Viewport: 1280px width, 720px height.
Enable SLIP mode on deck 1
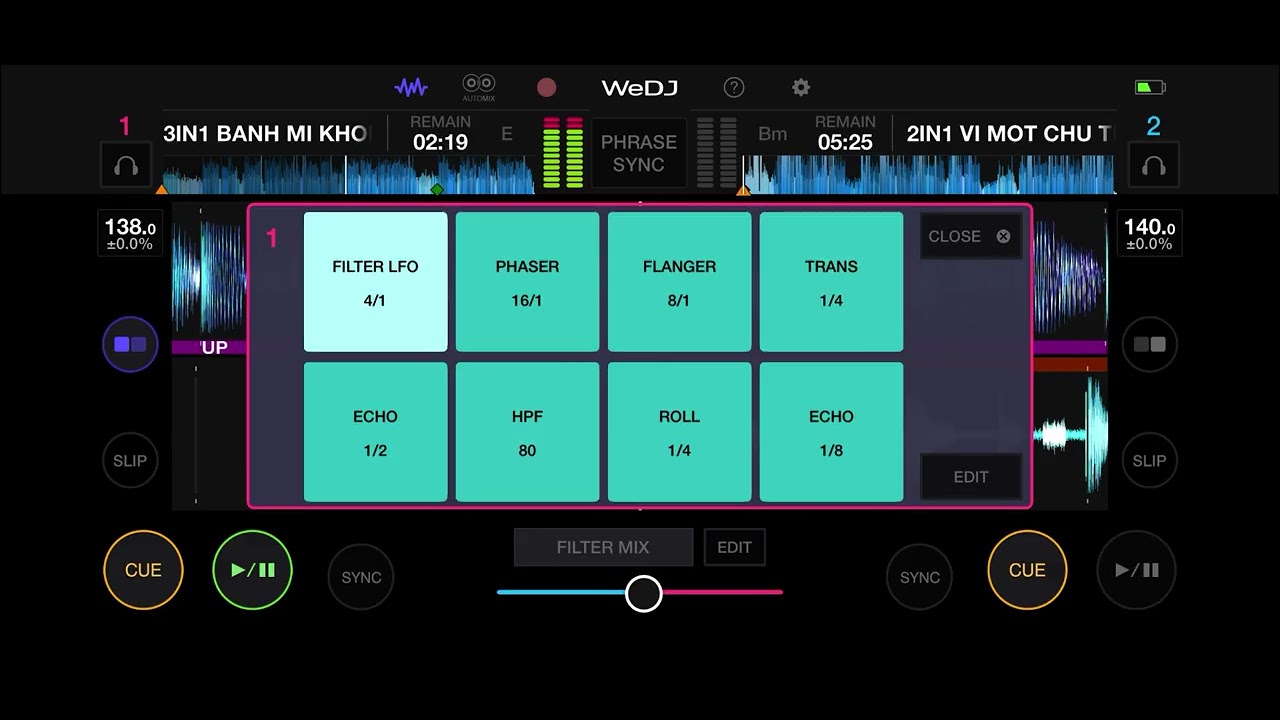click(x=130, y=461)
